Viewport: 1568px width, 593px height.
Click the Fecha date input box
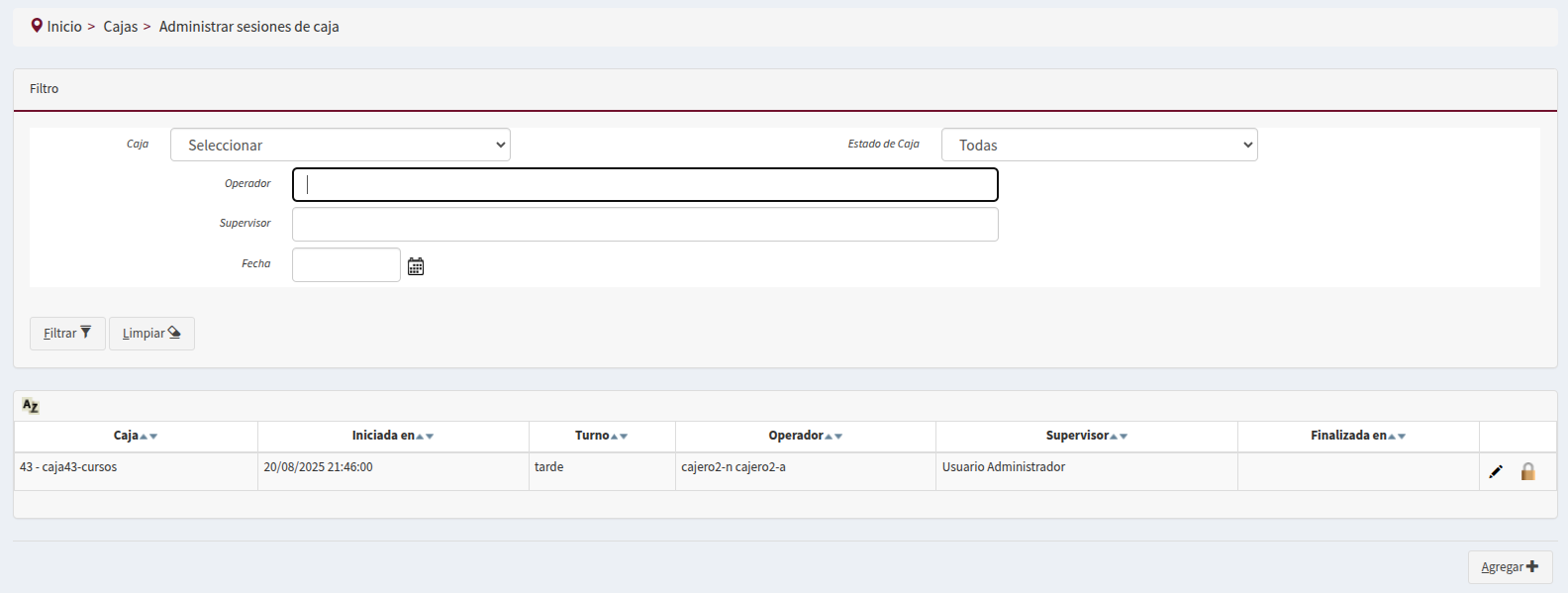pos(345,265)
